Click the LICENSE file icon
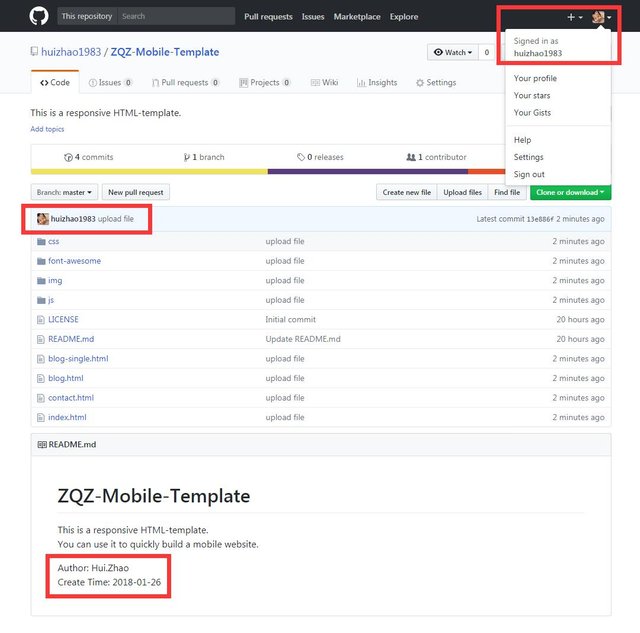This screenshot has width=640, height=633. point(41,320)
